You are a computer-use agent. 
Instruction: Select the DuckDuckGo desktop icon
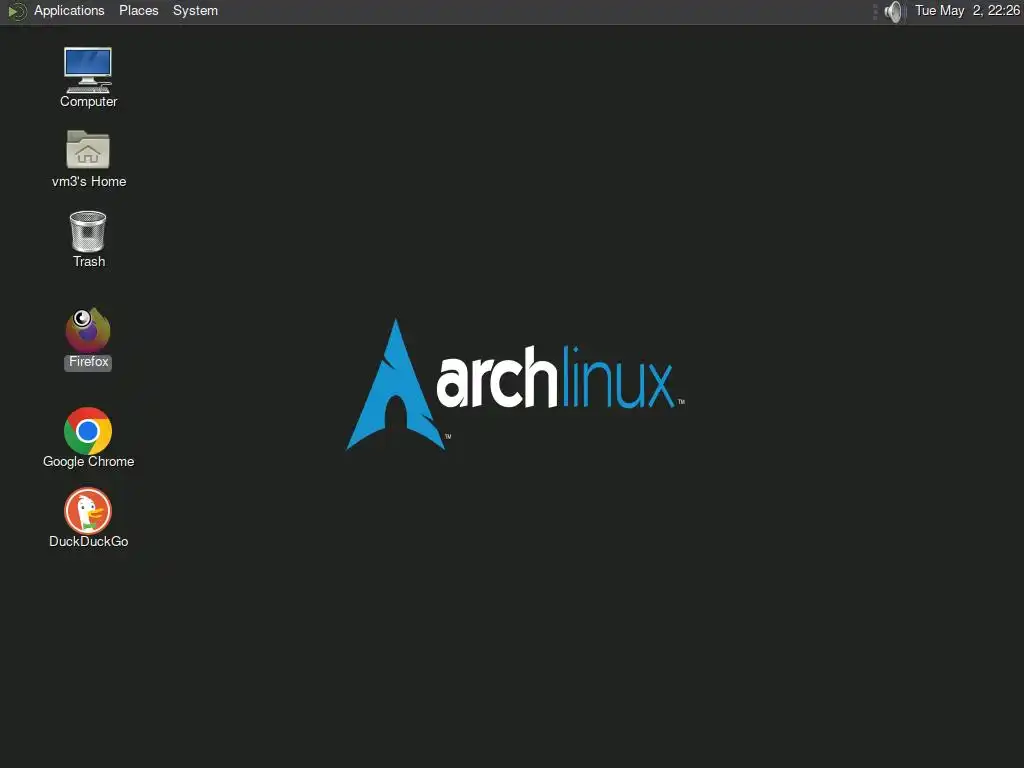point(88,511)
